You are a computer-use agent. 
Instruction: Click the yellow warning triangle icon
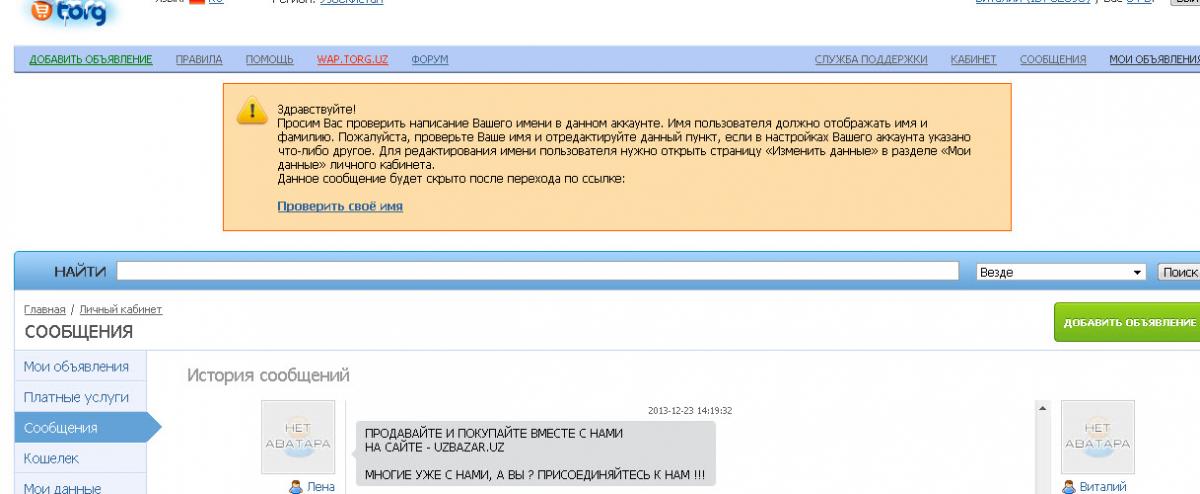tap(251, 111)
